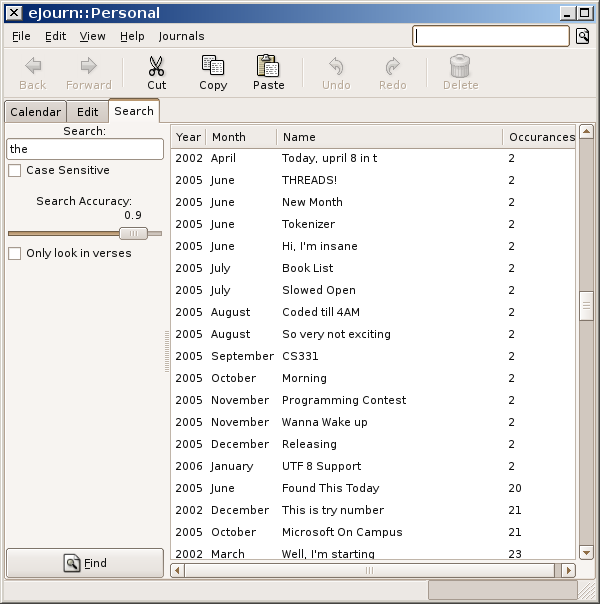Click the Back navigation arrow
Viewport: 600px width, 604px height.
click(33, 67)
